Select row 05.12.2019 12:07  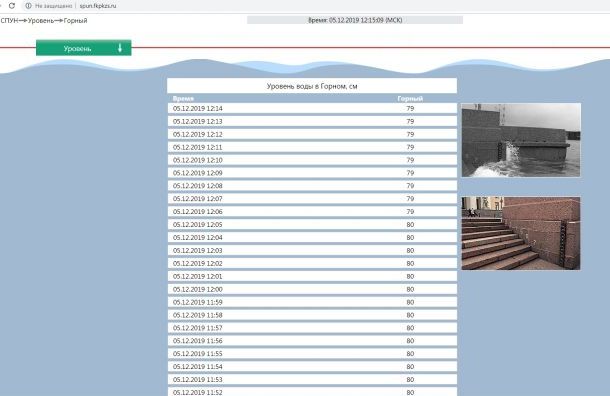[312, 199]
